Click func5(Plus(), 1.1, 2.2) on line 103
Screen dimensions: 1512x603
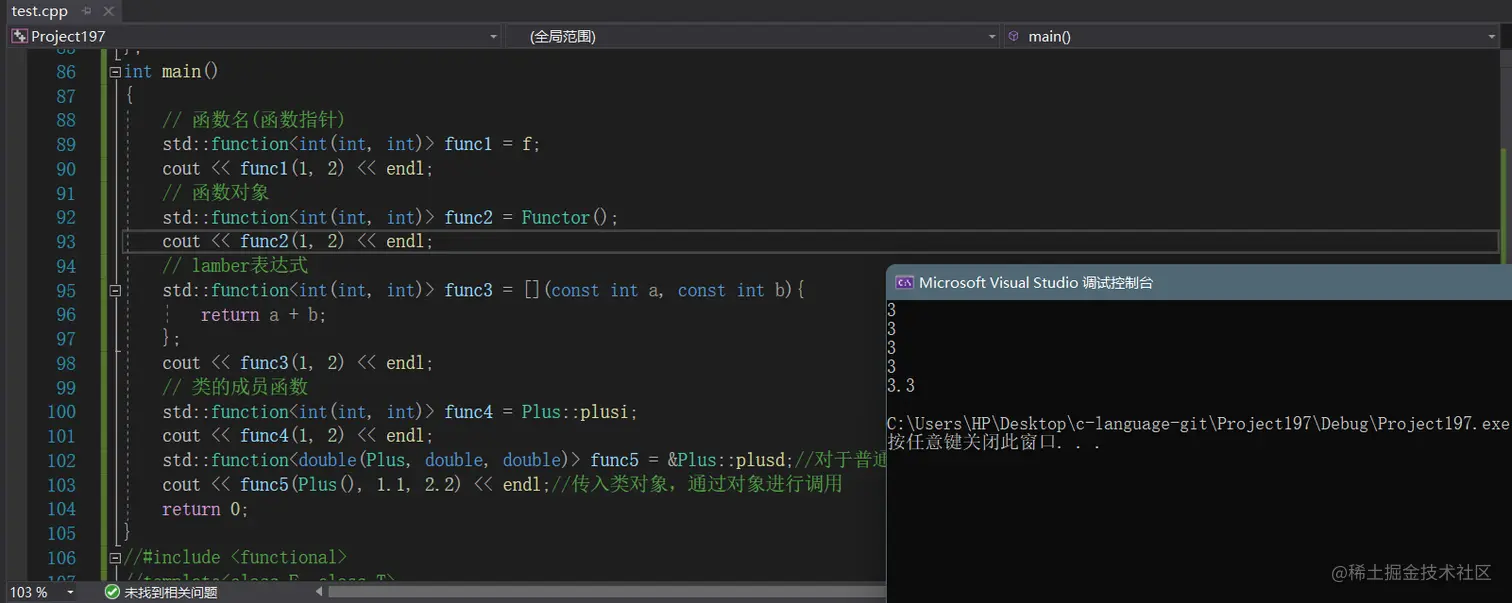coord(352,484)
